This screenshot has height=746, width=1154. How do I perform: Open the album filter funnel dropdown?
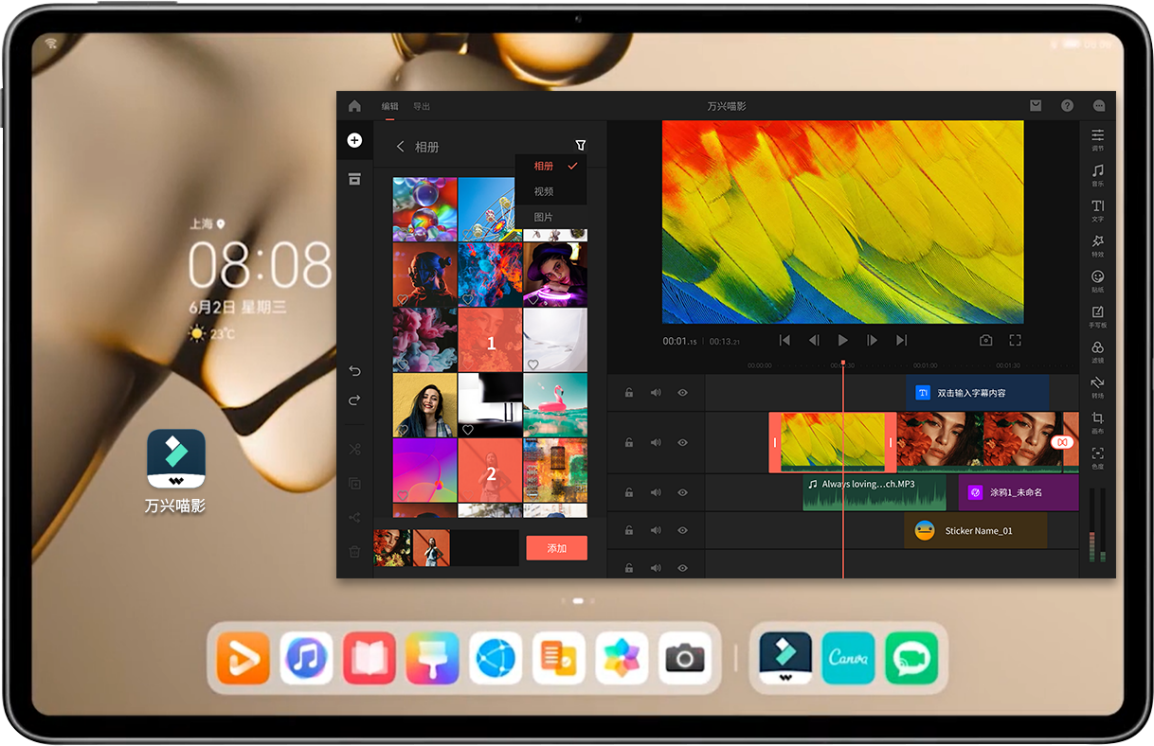pyautogui.click(x=580, y=146)
